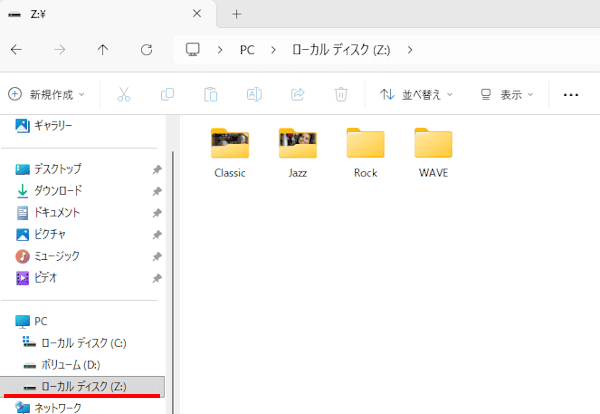The image size is (600, 414).
Task: Open the 並べ替え sort dropdown
Action: point(416,94)
